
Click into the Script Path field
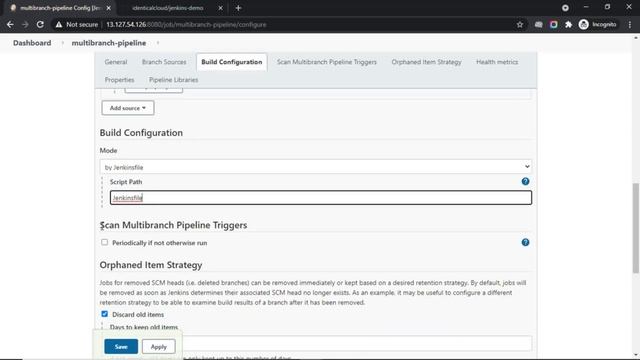(x=321, y=198)
